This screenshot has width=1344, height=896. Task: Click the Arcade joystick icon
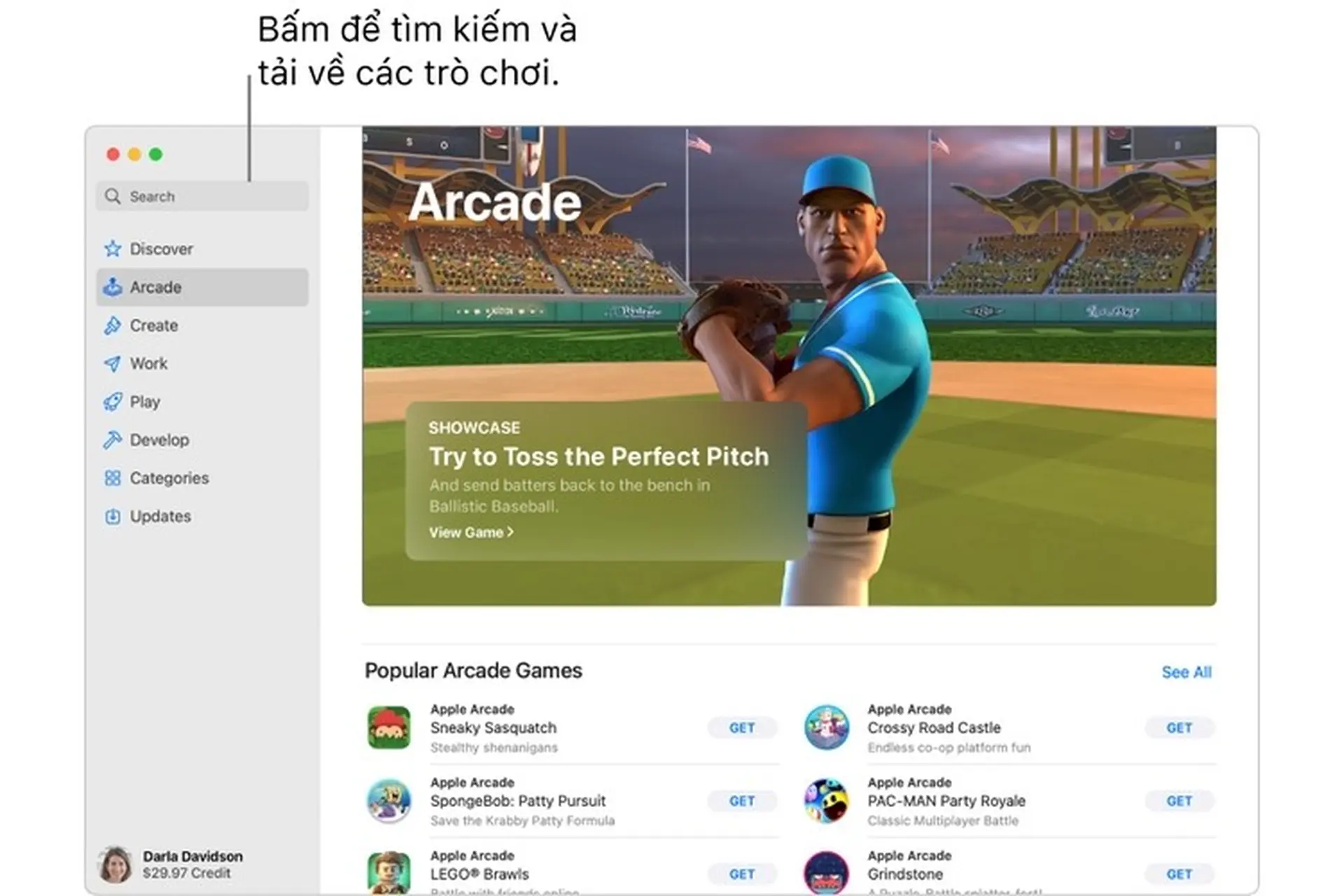[x=112, y=287]
